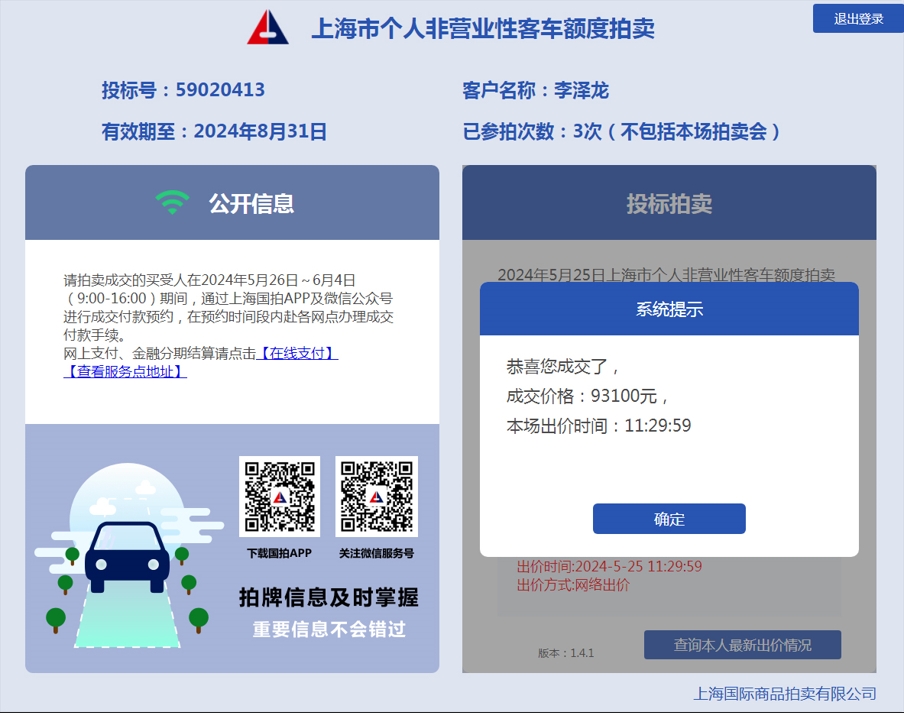Click the red and blue auction logo
Image resolution: width=904 pixels, height=713 pixels.
(x=268, y=28)
